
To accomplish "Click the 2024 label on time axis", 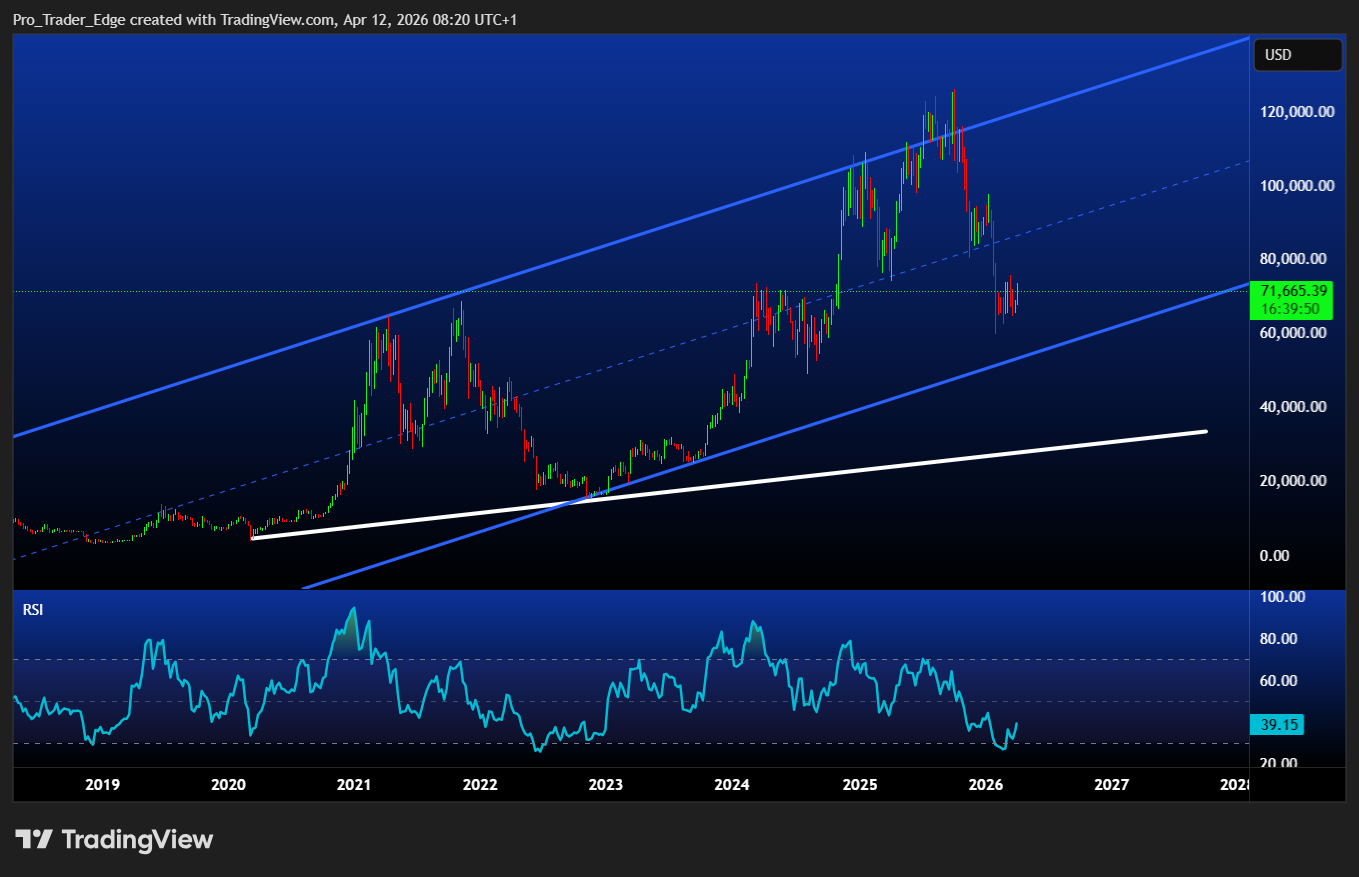I will (x=733, y=785).
